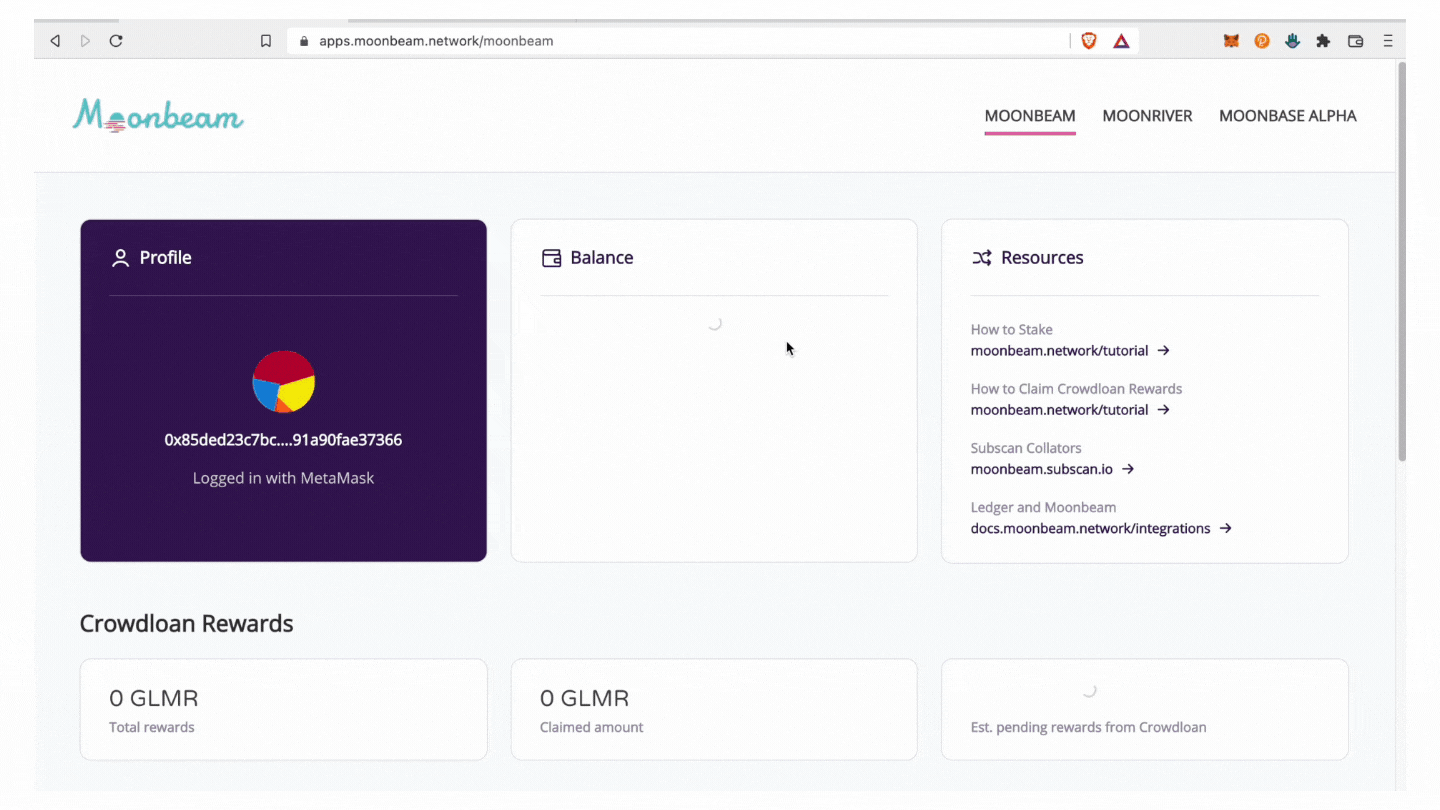
Task: Open the MetaMask fox extension
Action: [x=1231, y=41]
